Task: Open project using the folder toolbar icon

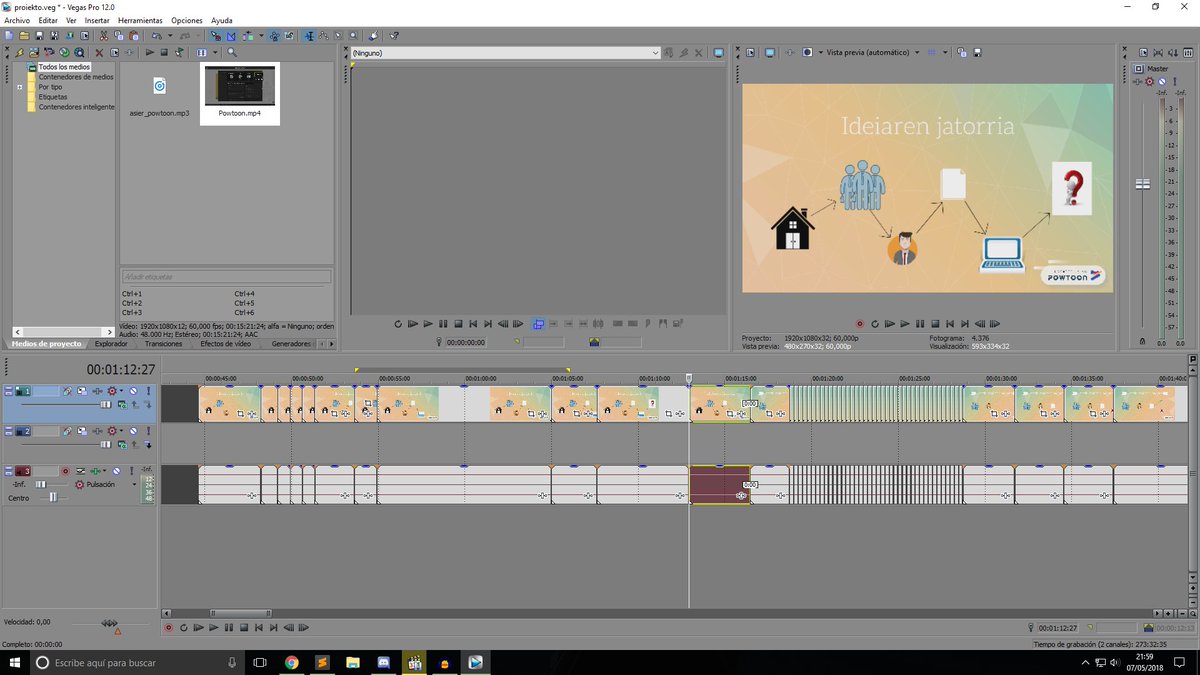Action: [x=24, y=36]
